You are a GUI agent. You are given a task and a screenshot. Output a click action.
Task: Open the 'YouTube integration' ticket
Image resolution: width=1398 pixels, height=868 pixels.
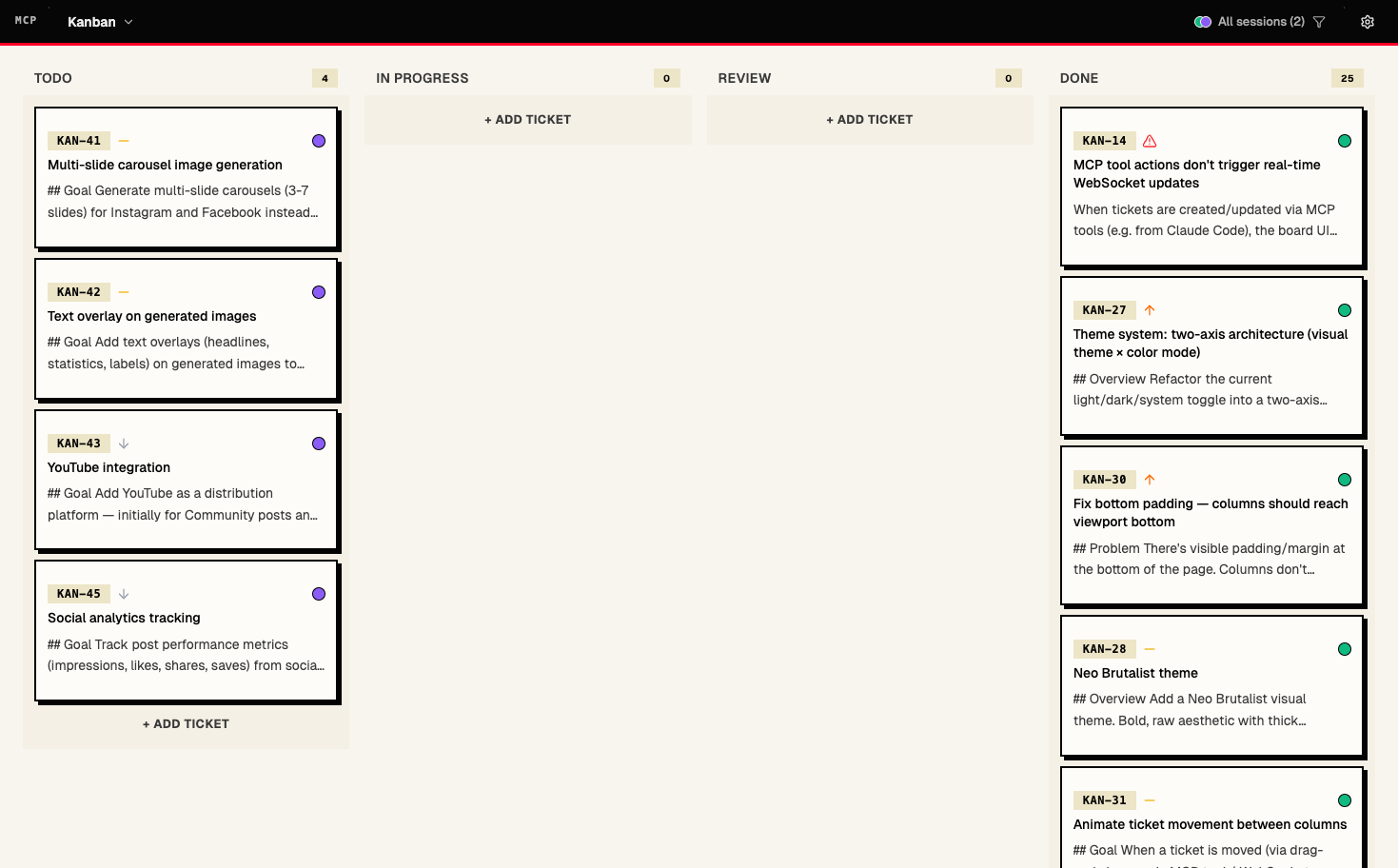coord(109,468)
